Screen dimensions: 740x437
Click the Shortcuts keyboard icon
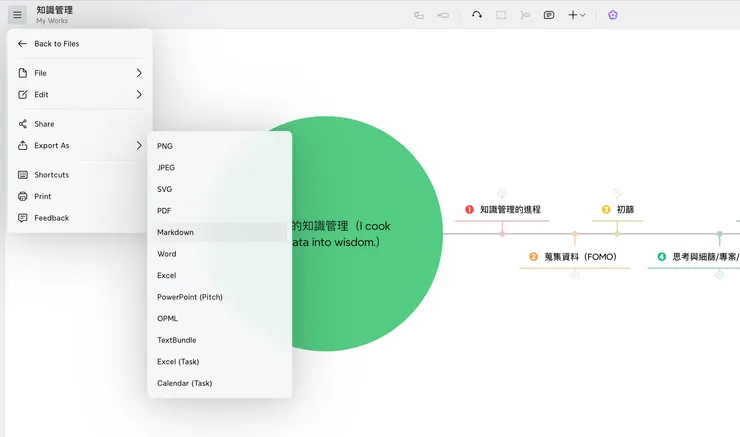tap(23, 175)
